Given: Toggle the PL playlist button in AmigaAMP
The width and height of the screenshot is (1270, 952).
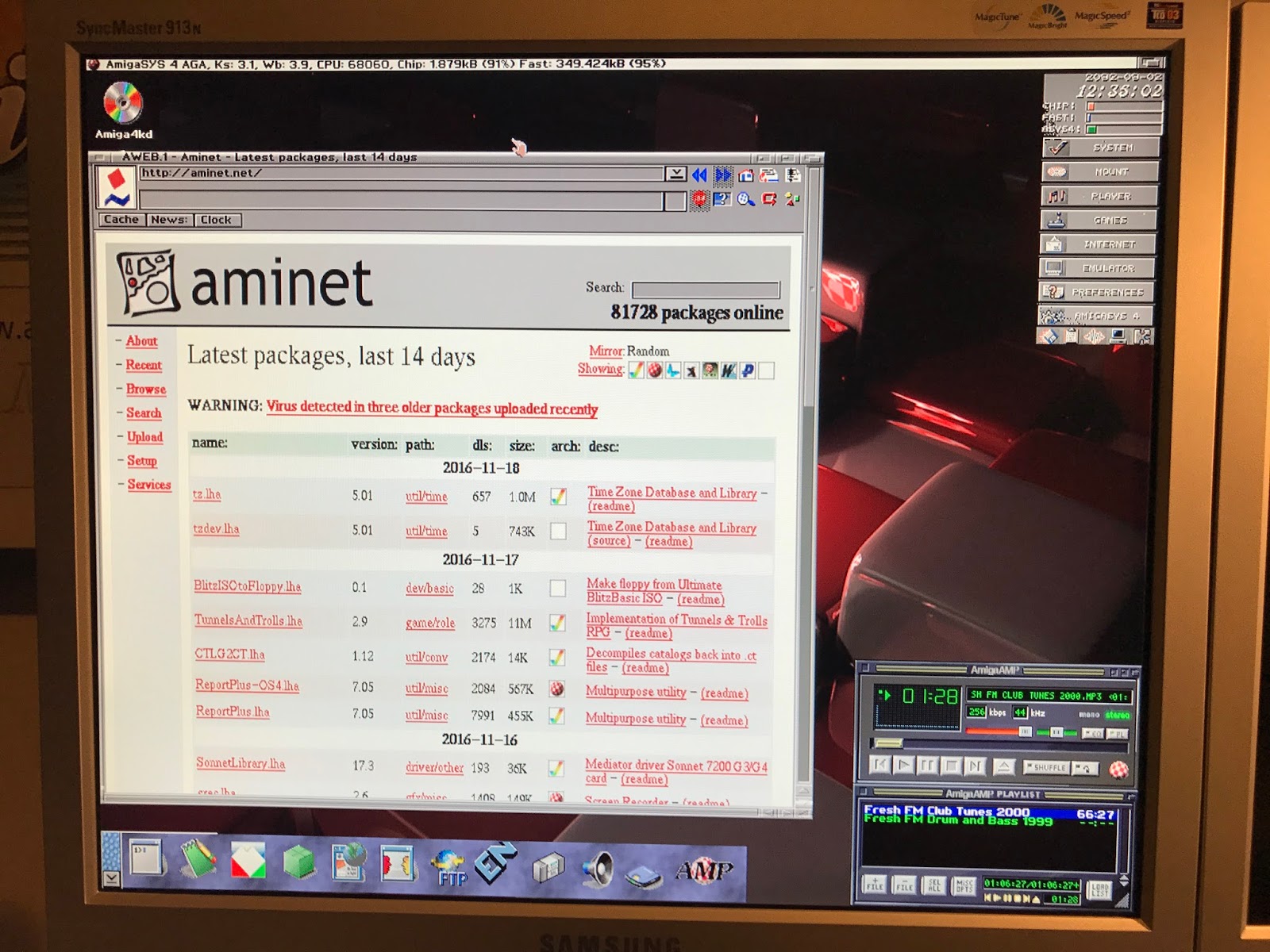Looking at the screenshot, I should click(1118, 734).
